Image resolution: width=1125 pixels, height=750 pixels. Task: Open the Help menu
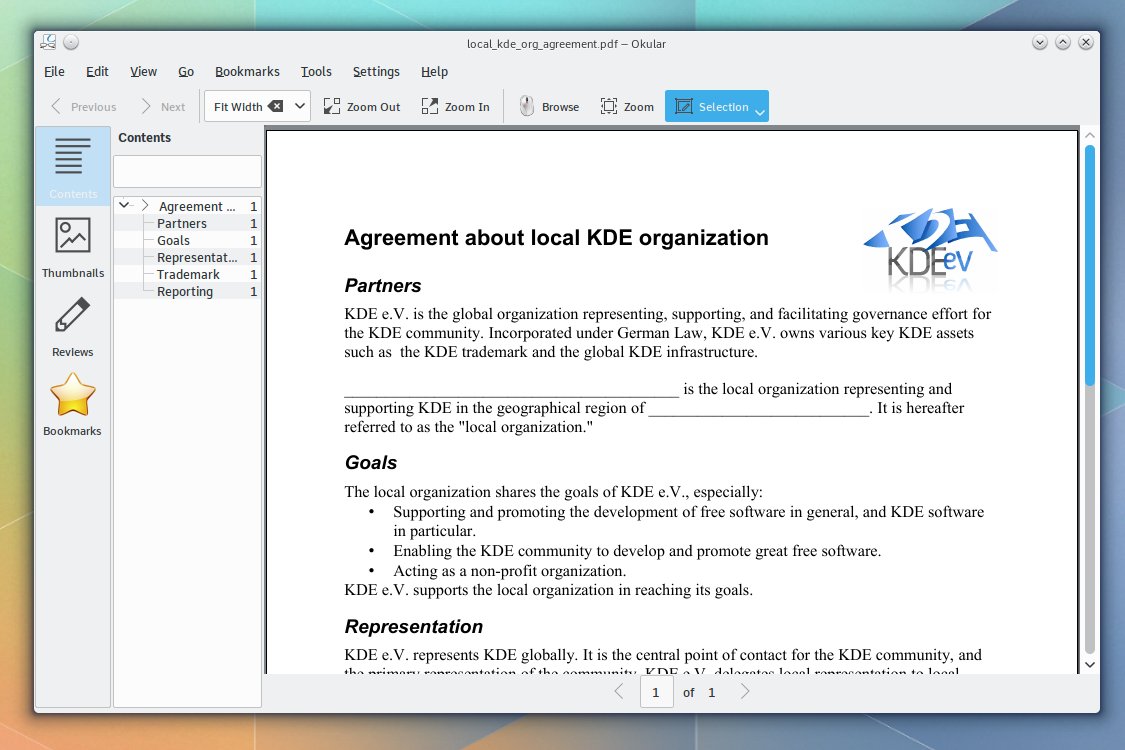coord(434,72)
